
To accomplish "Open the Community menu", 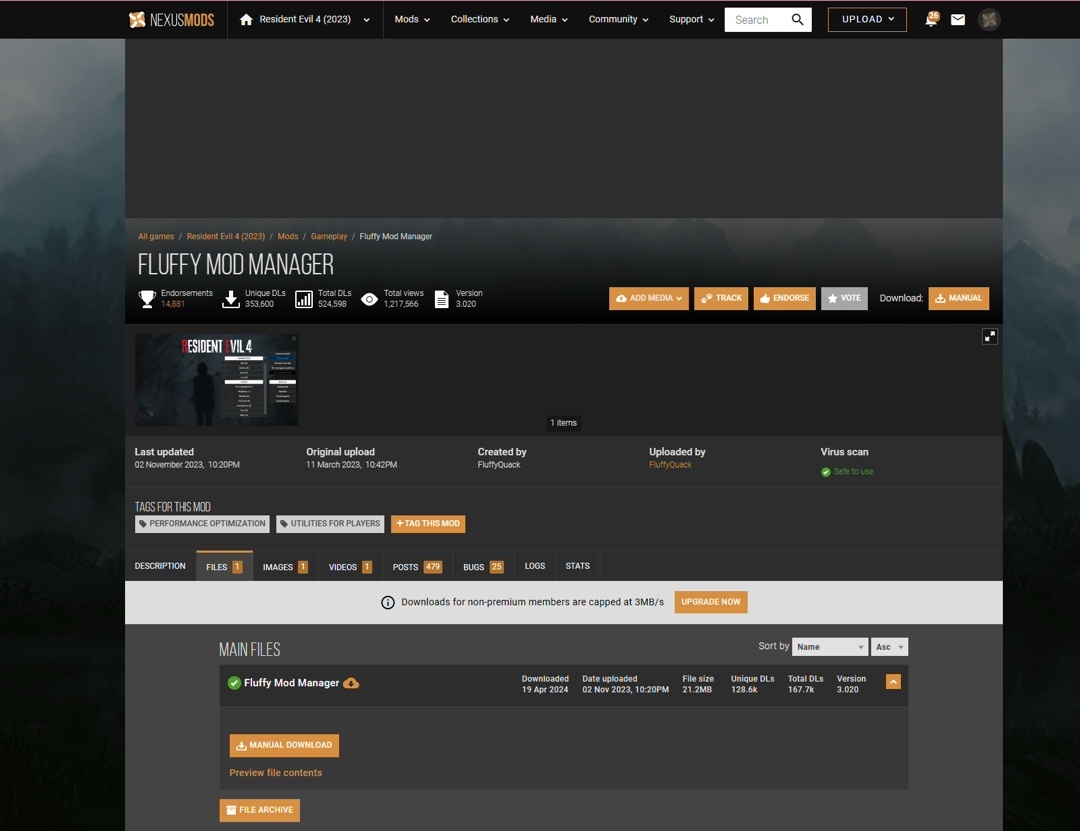I will pyautogui.click(x=619, y=20).
